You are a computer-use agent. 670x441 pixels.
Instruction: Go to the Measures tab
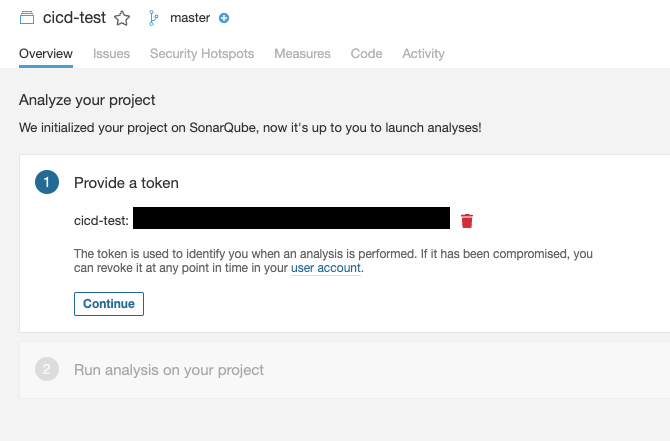[x=302, y=53]
